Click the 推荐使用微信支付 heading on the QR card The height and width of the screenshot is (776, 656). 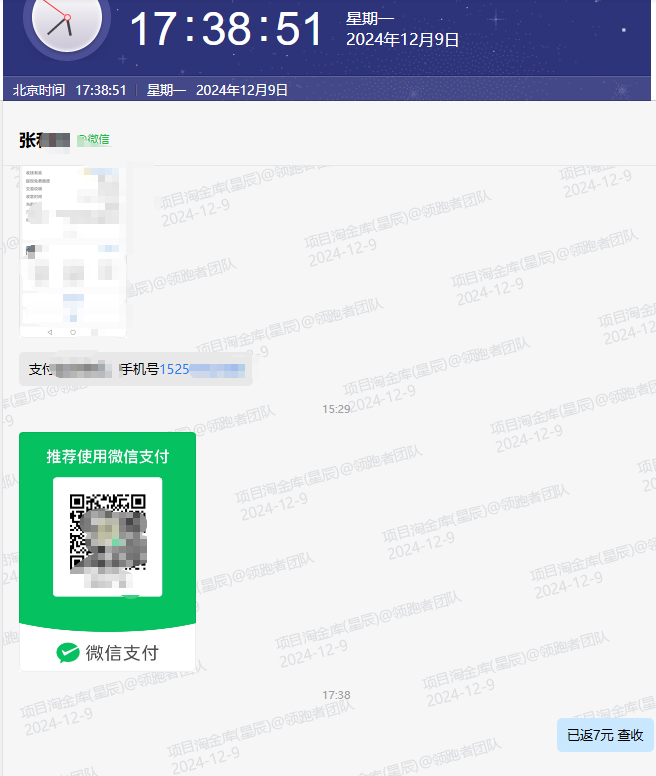107,456
